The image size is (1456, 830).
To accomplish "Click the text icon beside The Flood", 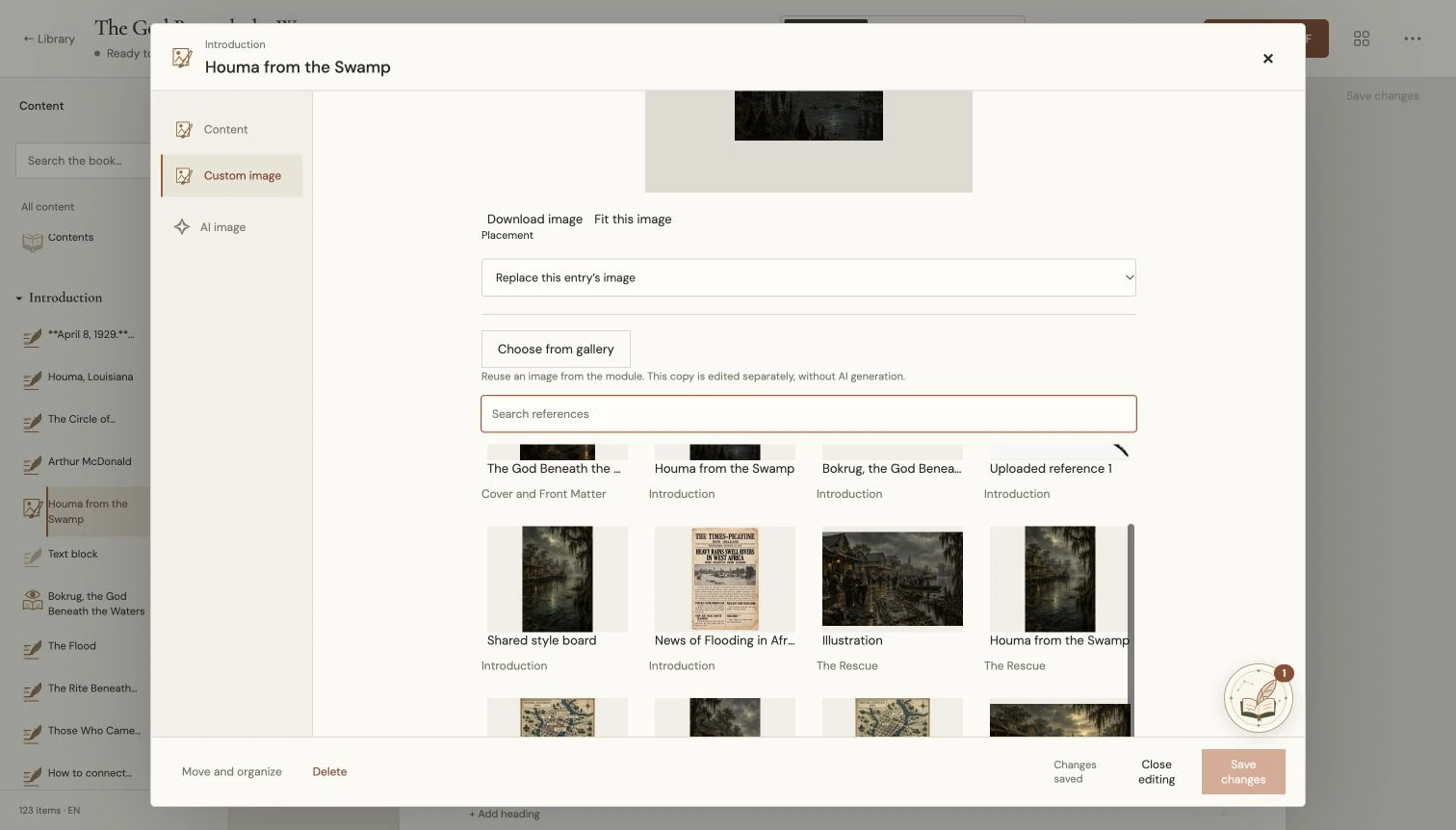I will (x=33, y=650).
